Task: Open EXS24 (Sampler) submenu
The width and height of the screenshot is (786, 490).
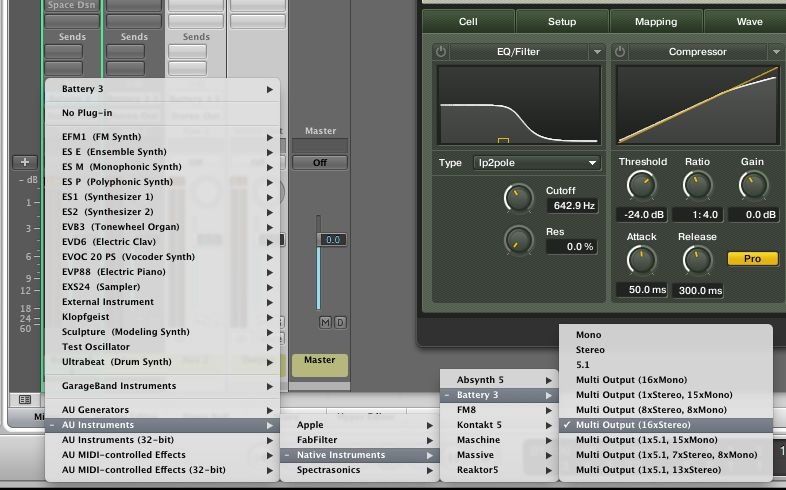Action: (162, 287)
